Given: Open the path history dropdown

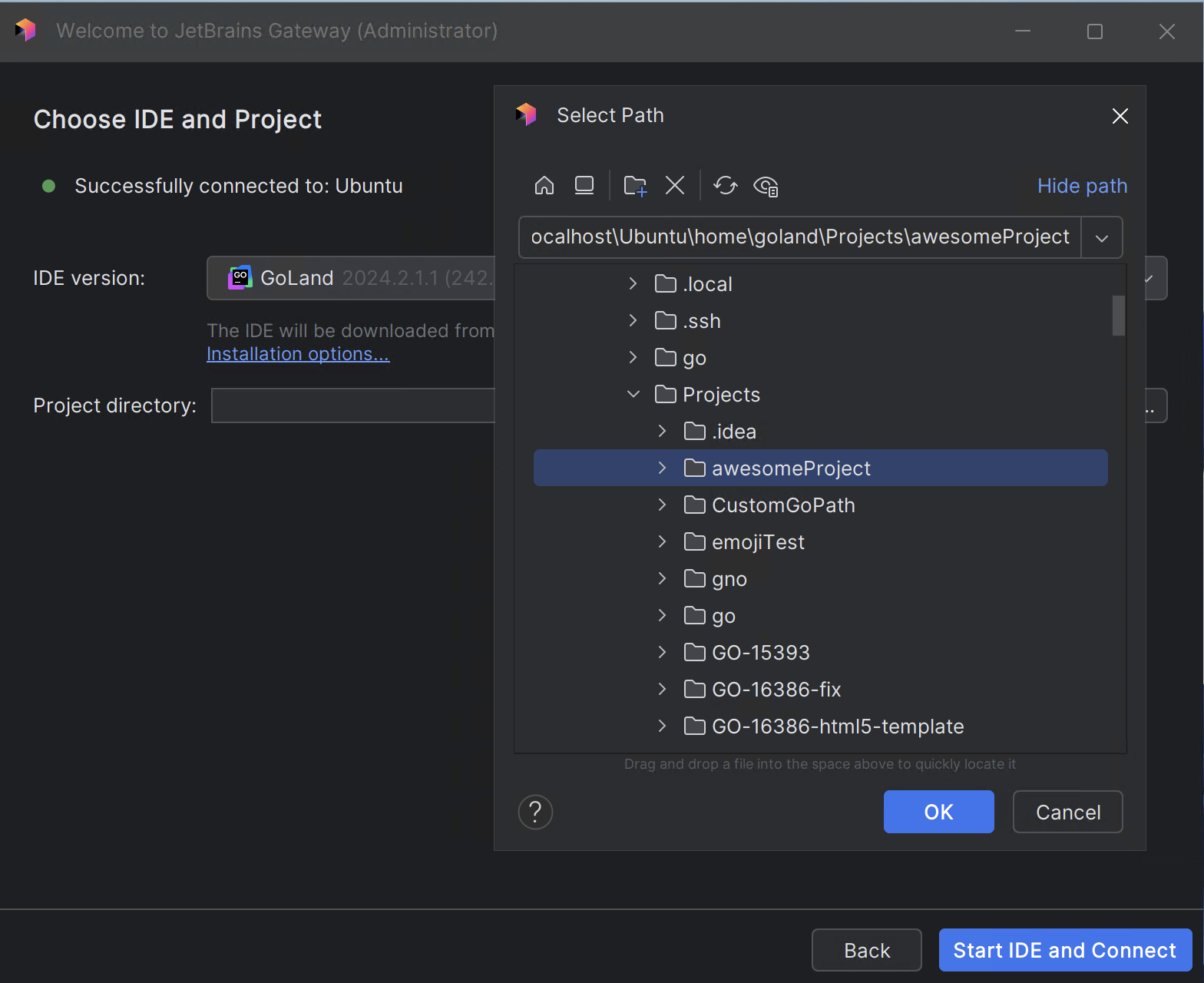Looking at the screenshot, I should [x=1102, y=238].
